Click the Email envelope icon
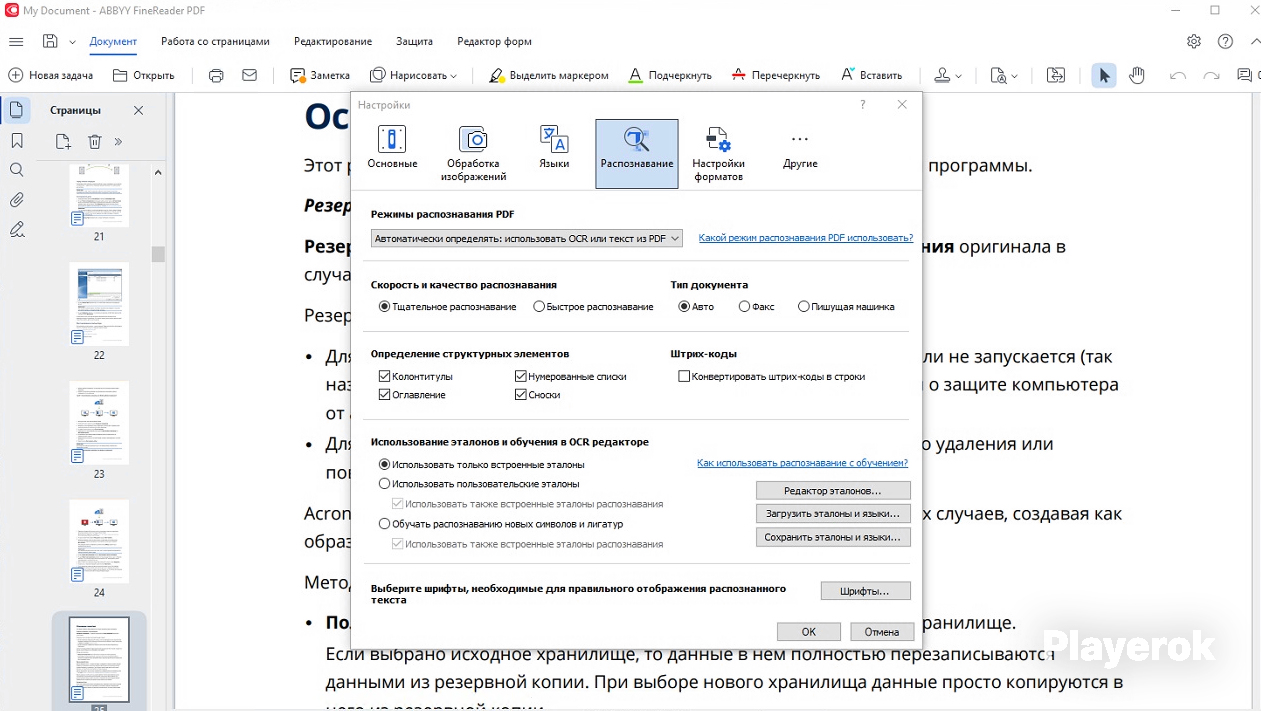Screen dimensions: 1261x711 [x=250, y=75]
